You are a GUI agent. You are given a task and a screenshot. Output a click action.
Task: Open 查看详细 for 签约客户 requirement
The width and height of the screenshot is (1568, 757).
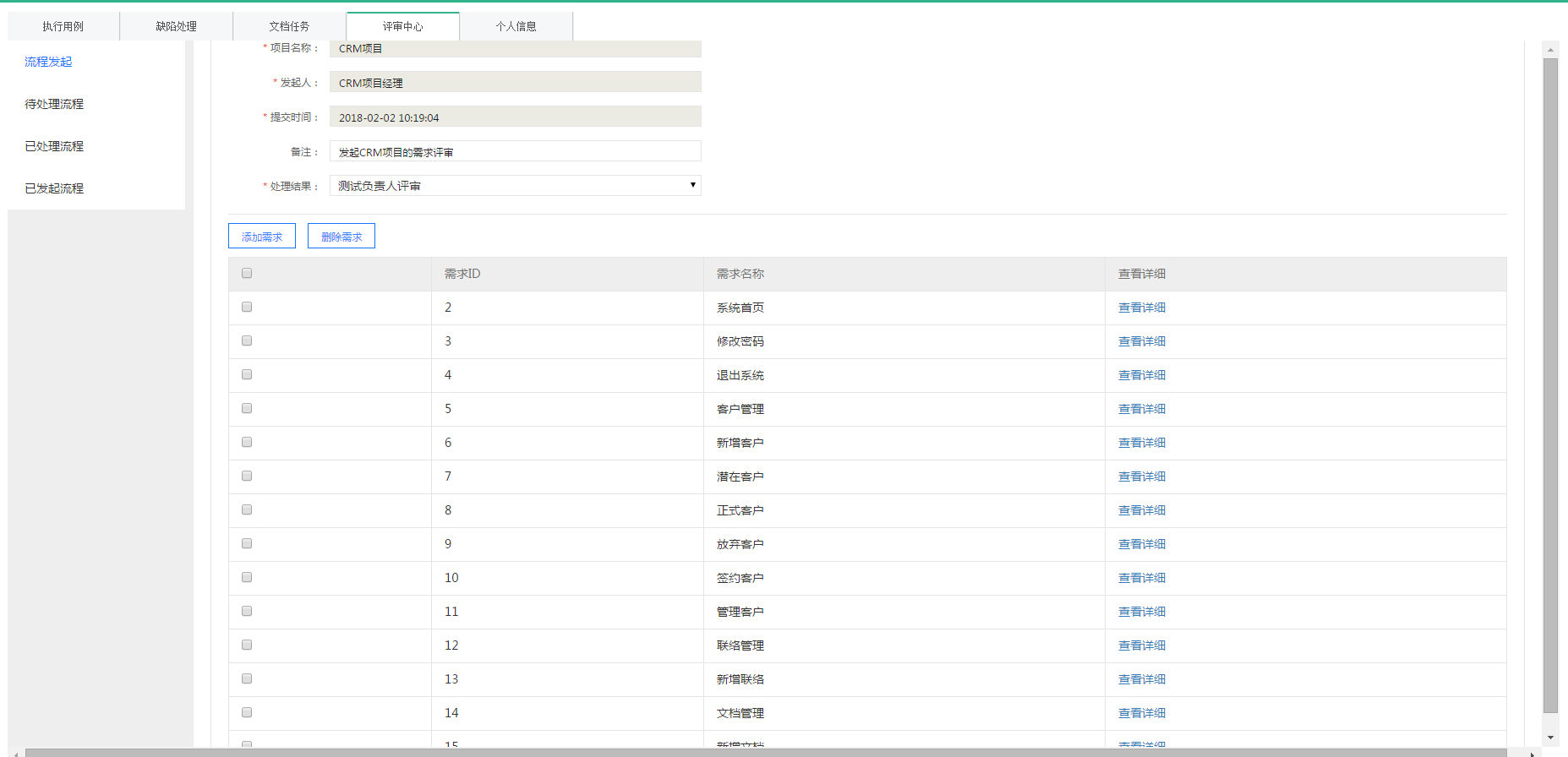pyautogui.click(x=1141, y=578)
